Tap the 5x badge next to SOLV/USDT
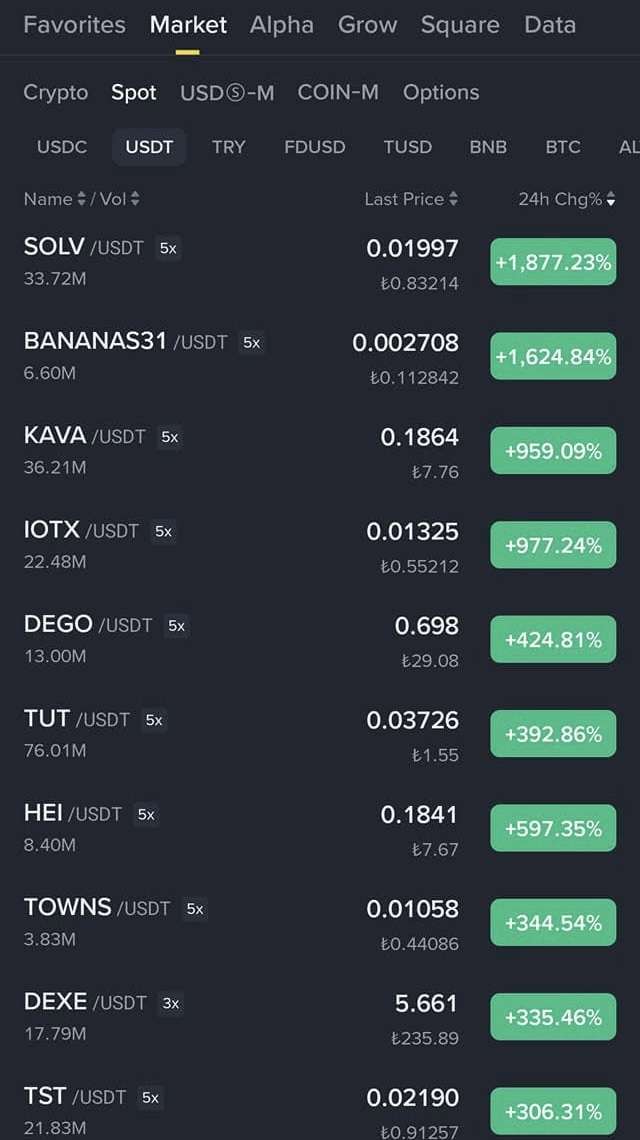640x1140 pixels. 168,248
